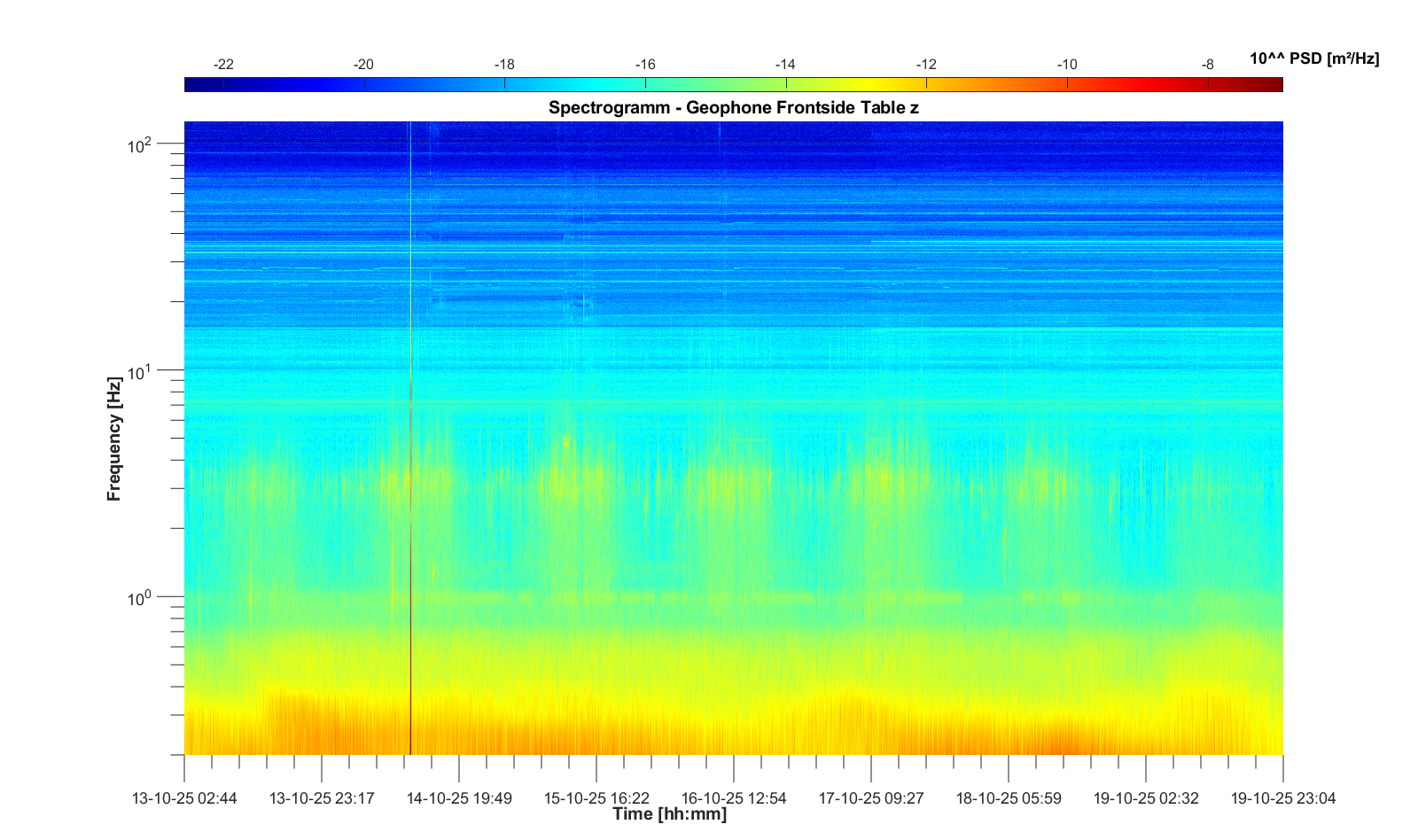The width and height of the screenshot is (1418, 840).
Task: Click the 'Frequency [Hz]' y-axis label
Action: click(x=113, y=439)
